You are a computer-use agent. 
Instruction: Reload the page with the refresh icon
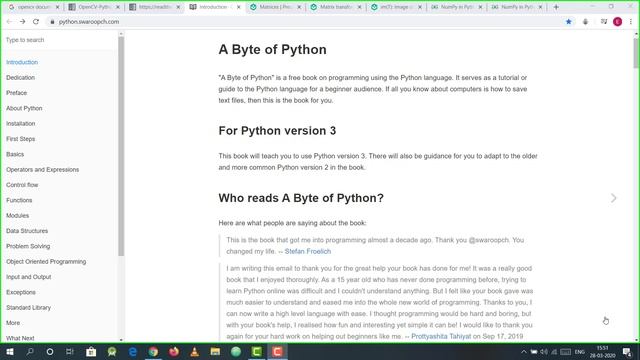pos(36,22)
